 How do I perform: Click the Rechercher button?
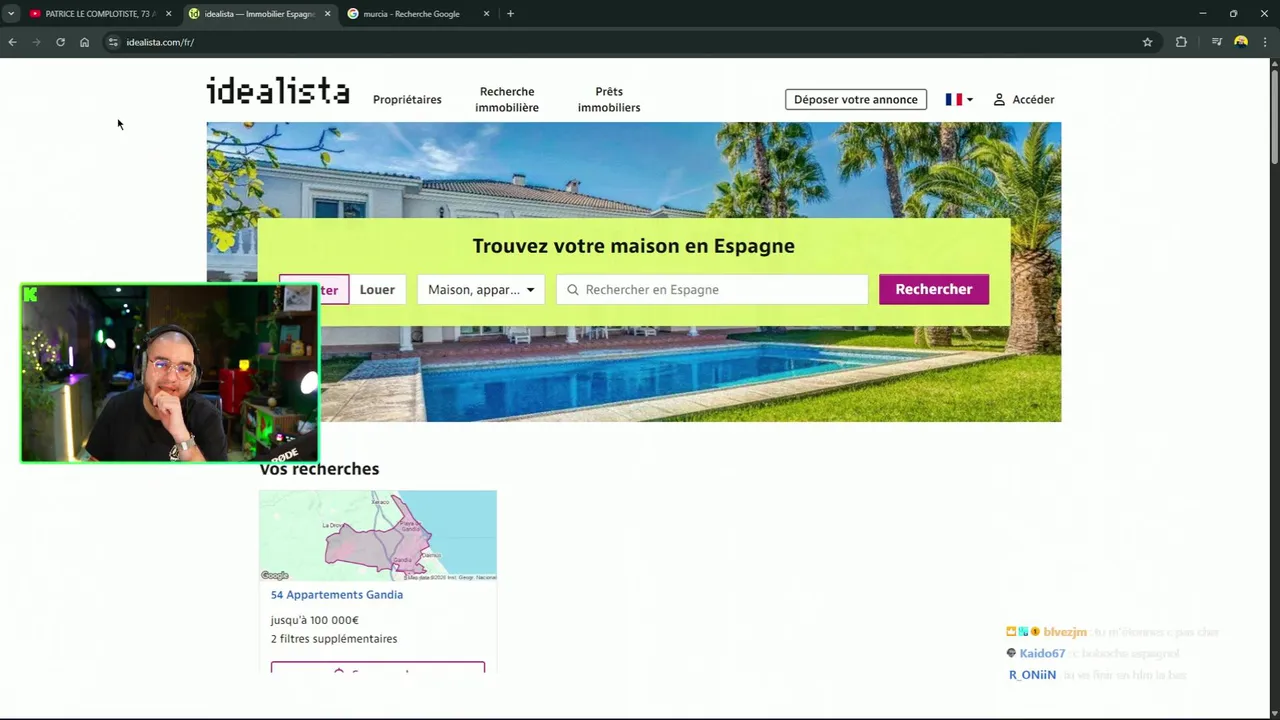(x=934, y=290)
